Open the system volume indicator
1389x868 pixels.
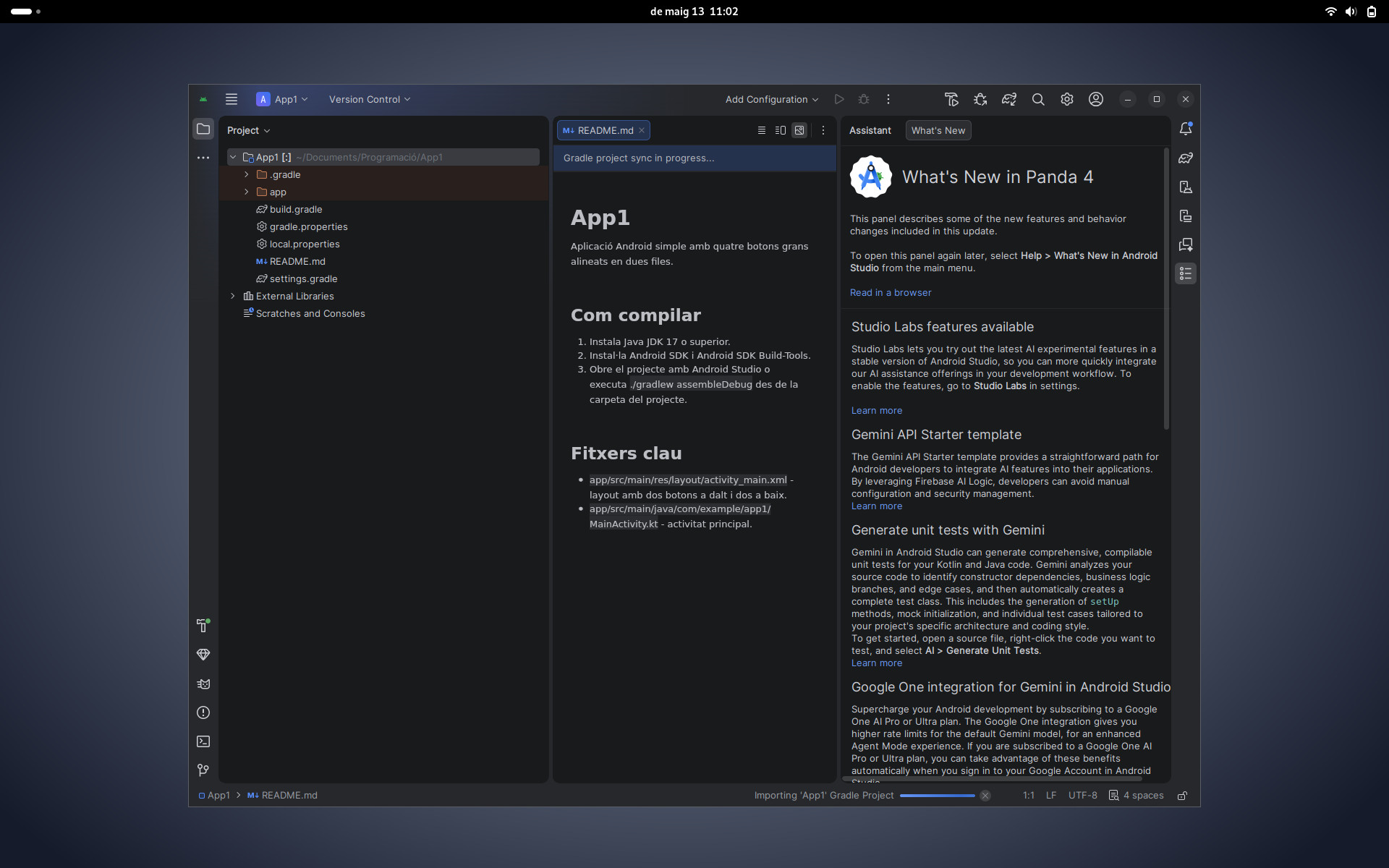coord(1351,12)
